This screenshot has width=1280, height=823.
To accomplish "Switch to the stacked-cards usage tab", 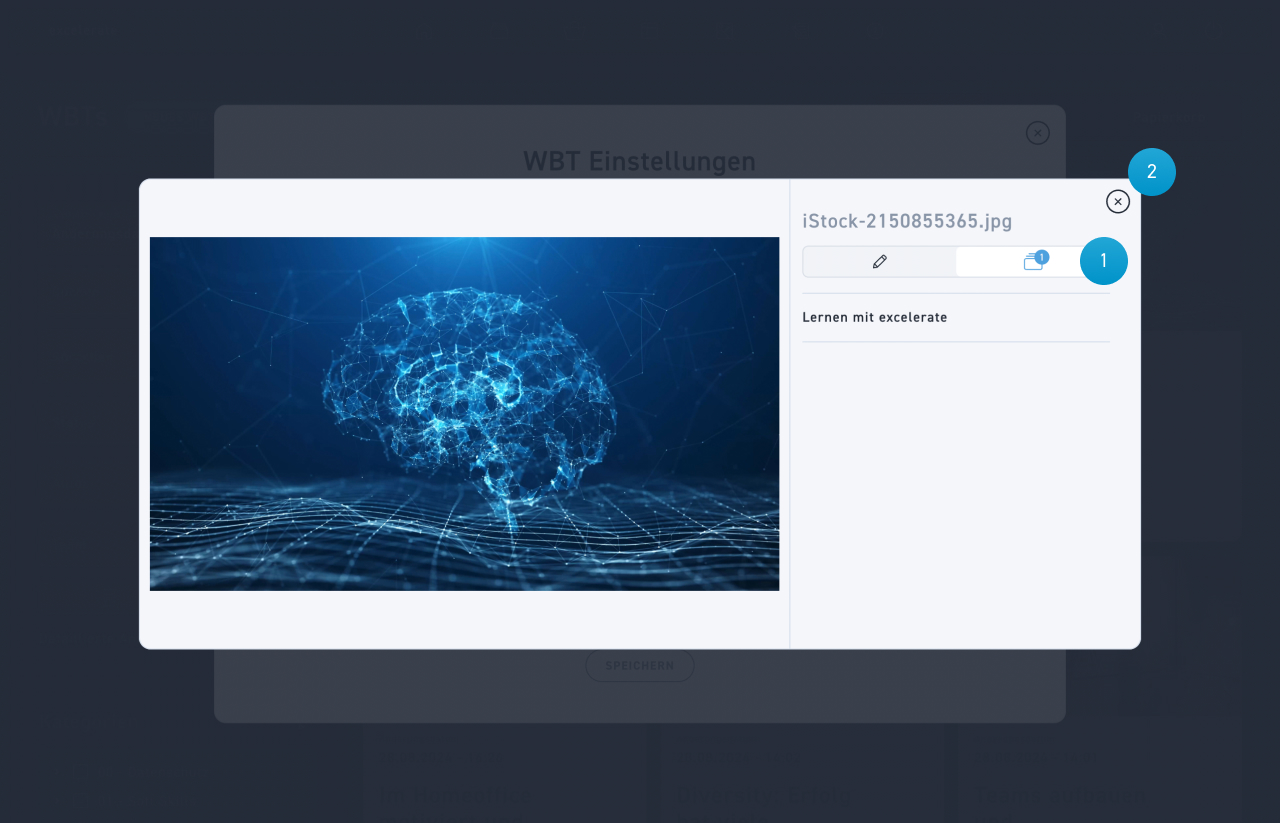I will tap(1031, 263).
